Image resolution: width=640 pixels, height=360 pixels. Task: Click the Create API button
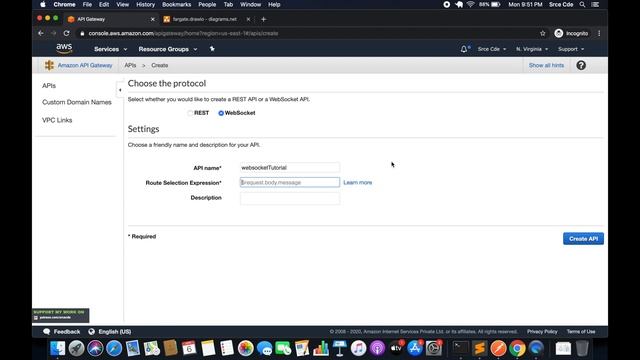pyautogui.click(x=583, y=239)
